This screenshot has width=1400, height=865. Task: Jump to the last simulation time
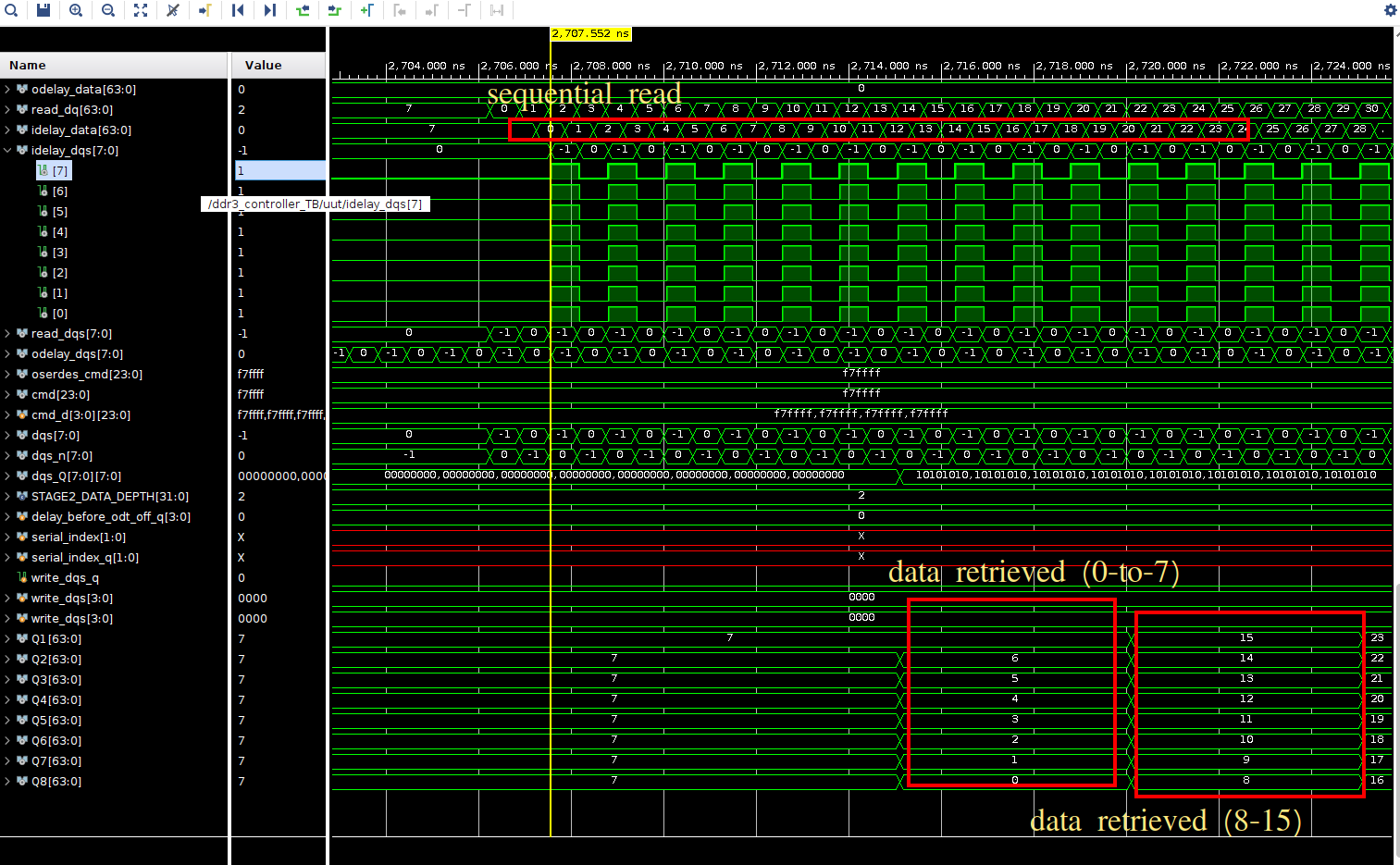(270, 10)
